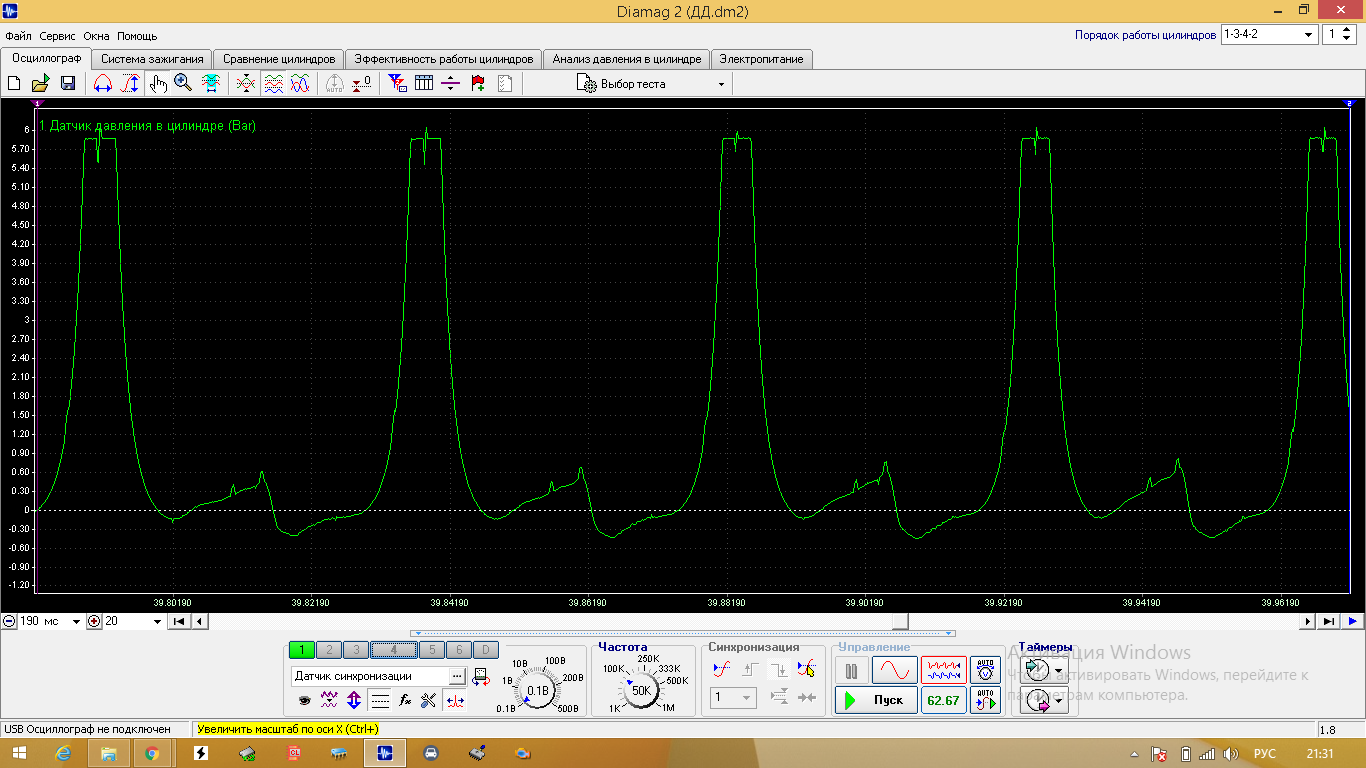Open the Файл menu
This screenshot has height=768, width=1366.
coord(18,36)
